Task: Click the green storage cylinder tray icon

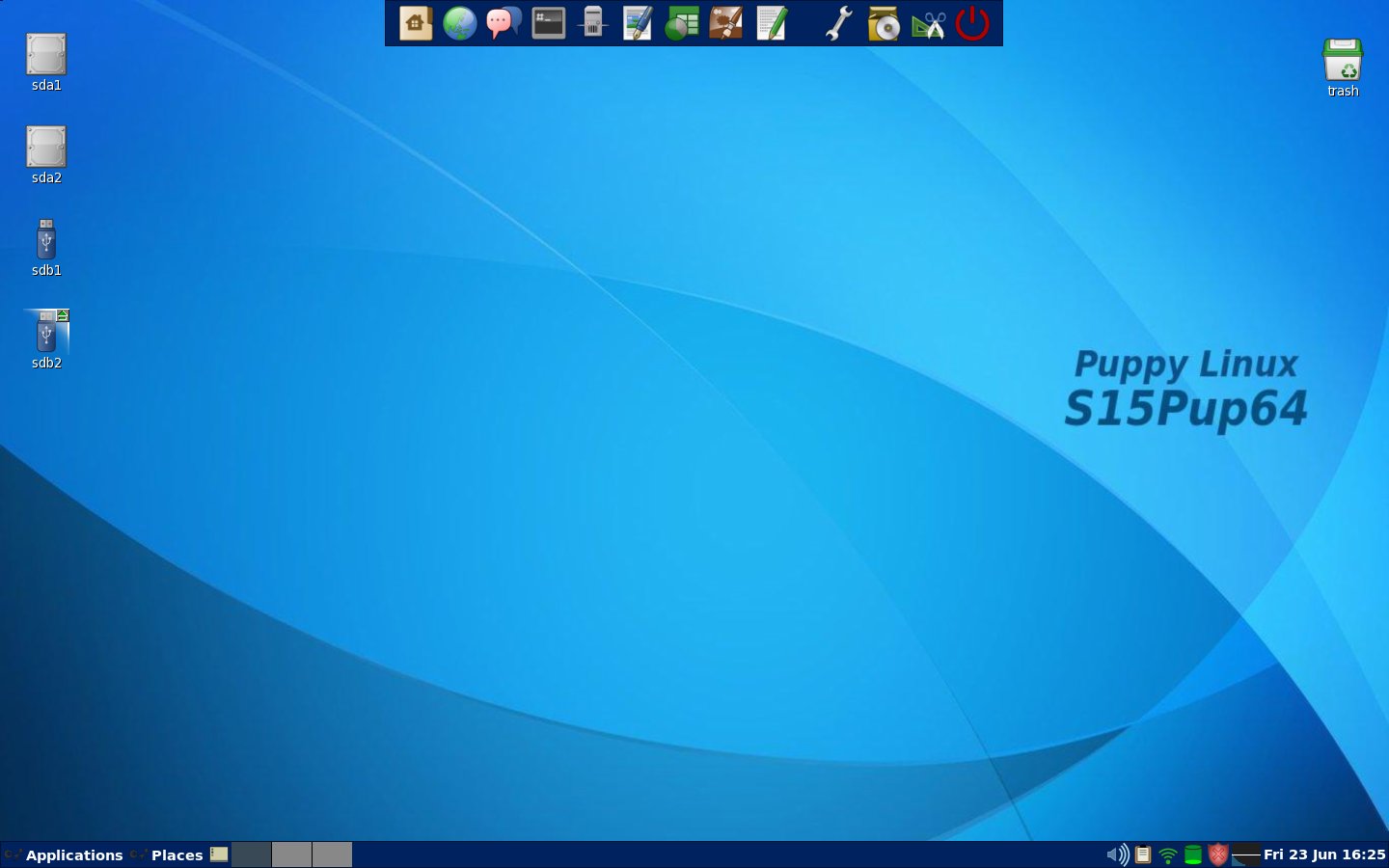Action: coord(1193,854)
